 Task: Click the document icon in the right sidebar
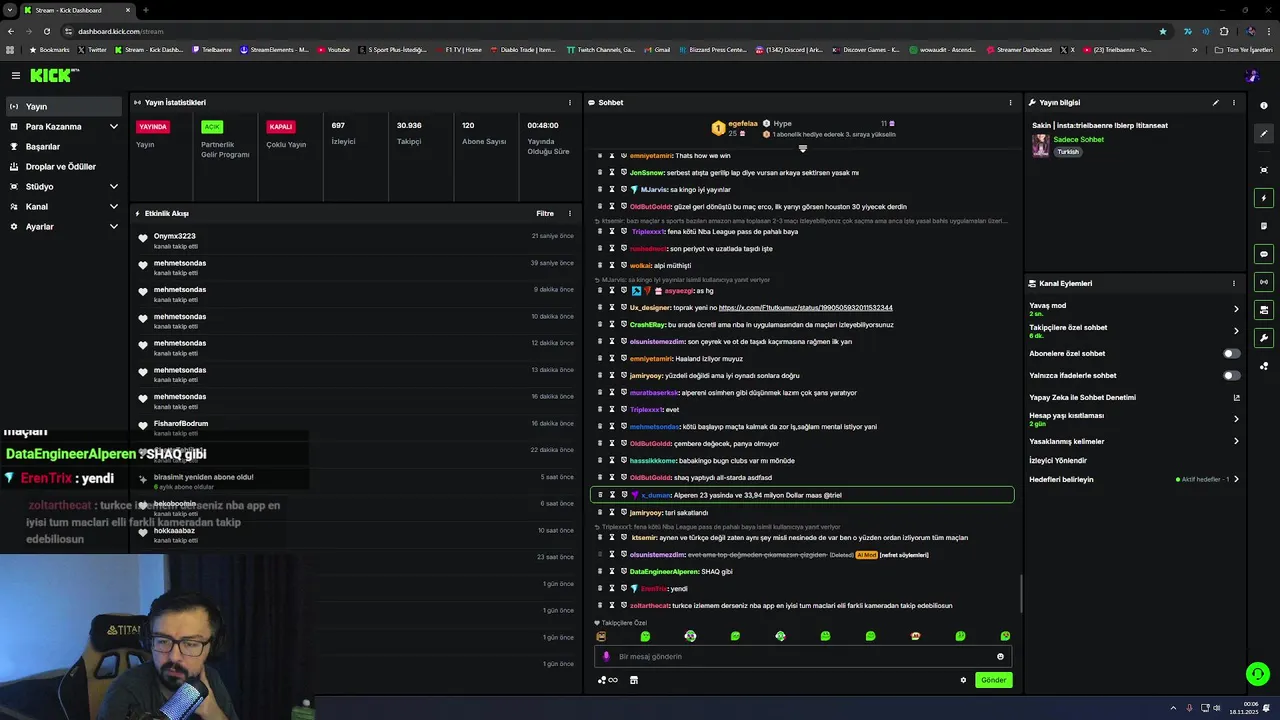point(1264,226)
